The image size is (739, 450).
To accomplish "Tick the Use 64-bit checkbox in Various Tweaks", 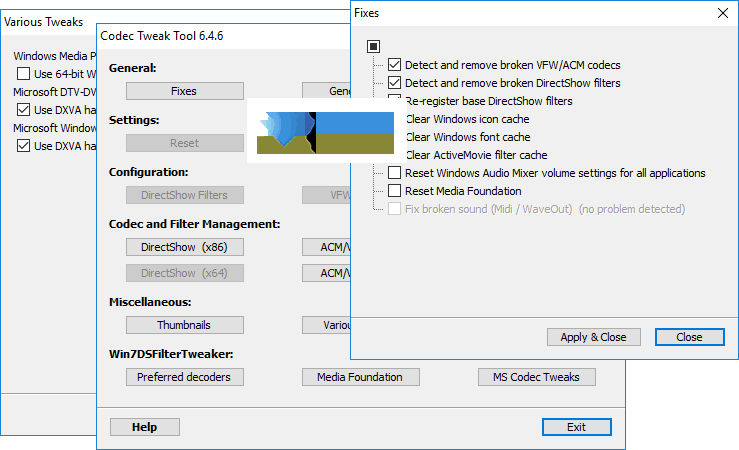I will (23, 74).
